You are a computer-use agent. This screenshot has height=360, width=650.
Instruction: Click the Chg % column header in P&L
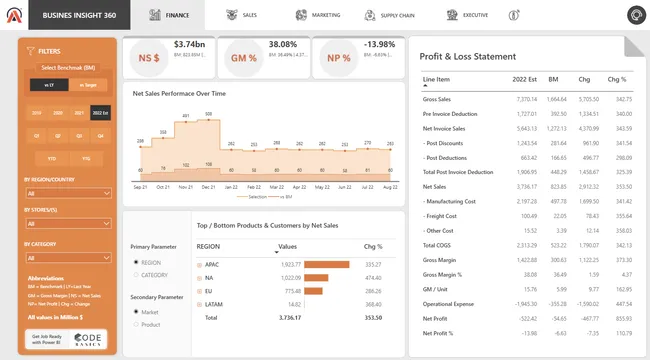[x=617, y=79]
